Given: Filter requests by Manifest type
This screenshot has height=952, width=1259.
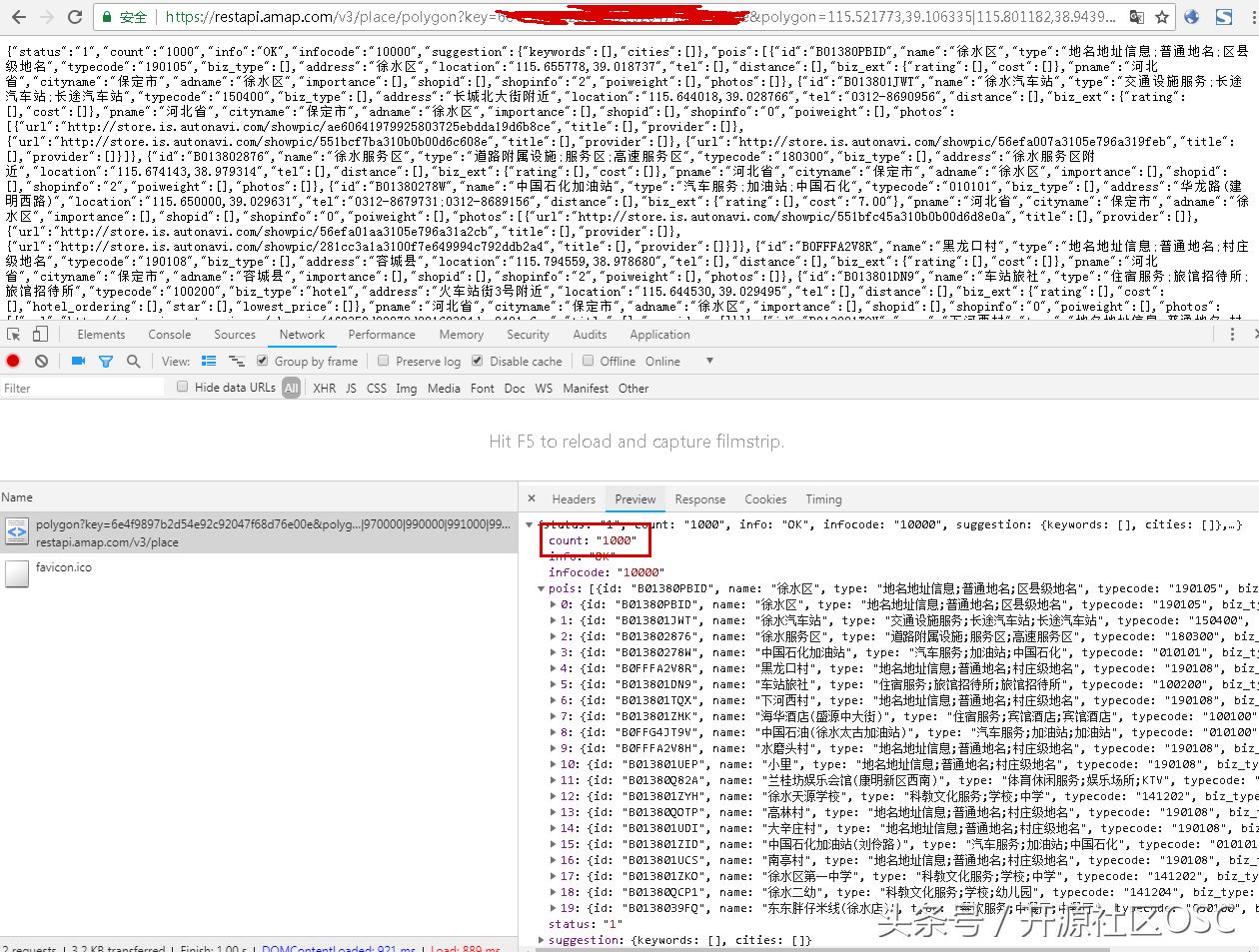Looking at the screenshot, I should point(585,388).
